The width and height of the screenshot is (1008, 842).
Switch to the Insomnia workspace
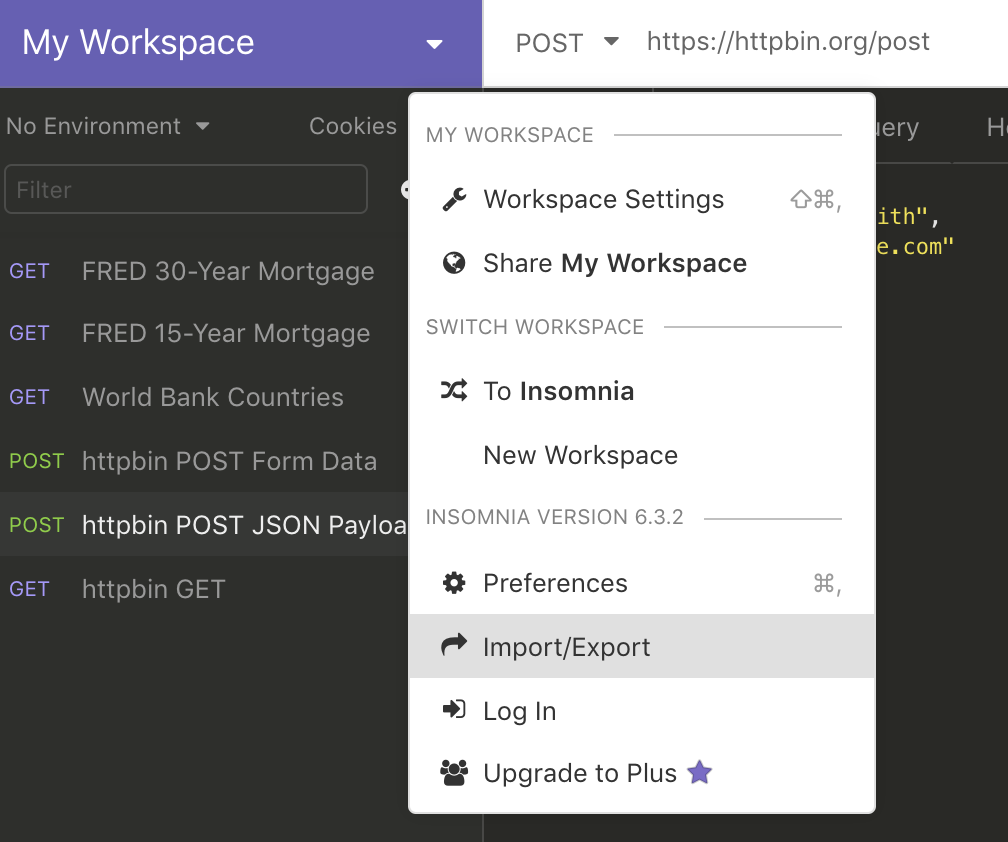pos(642,391)
